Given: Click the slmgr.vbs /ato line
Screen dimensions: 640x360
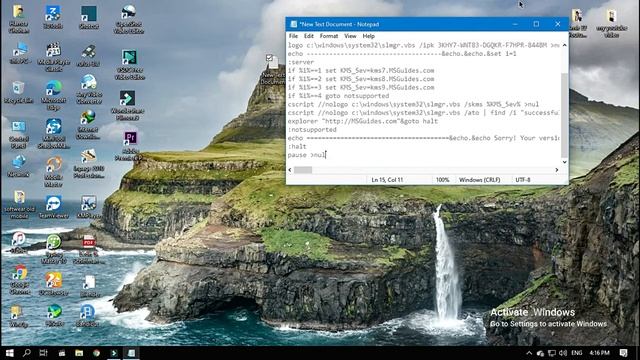Looking at the screenshot, I should point(423,113).
